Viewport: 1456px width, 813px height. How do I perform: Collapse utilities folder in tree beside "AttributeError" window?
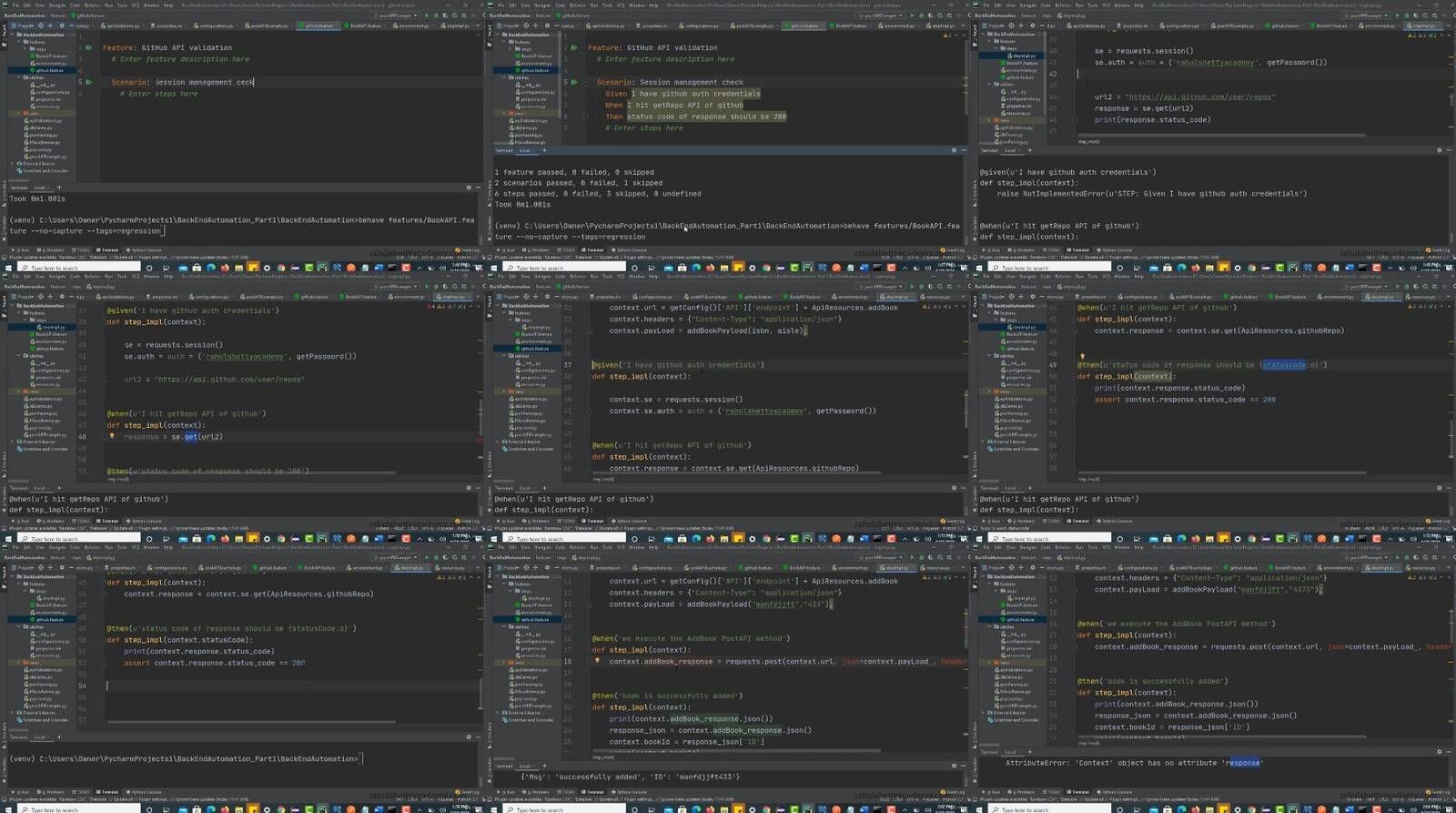coord(989,627)
